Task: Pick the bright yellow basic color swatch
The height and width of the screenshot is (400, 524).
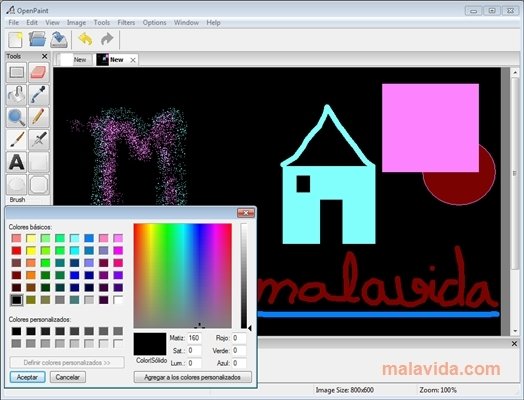Action: coord(31,250)
